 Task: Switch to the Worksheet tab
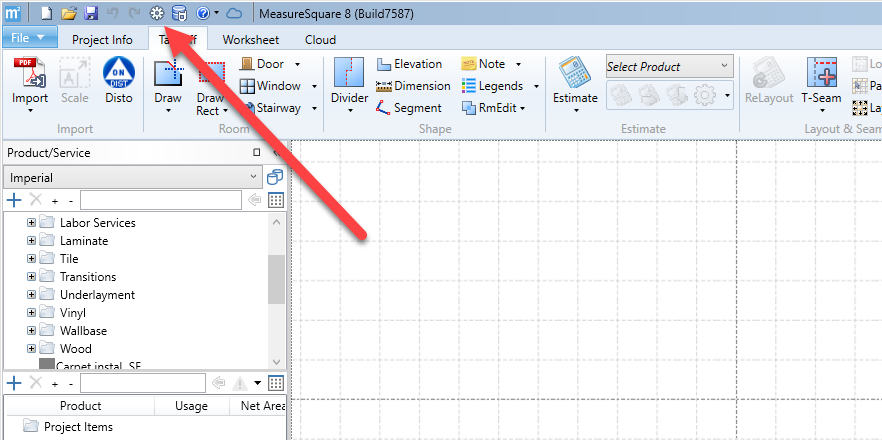(x=250, y=40)
